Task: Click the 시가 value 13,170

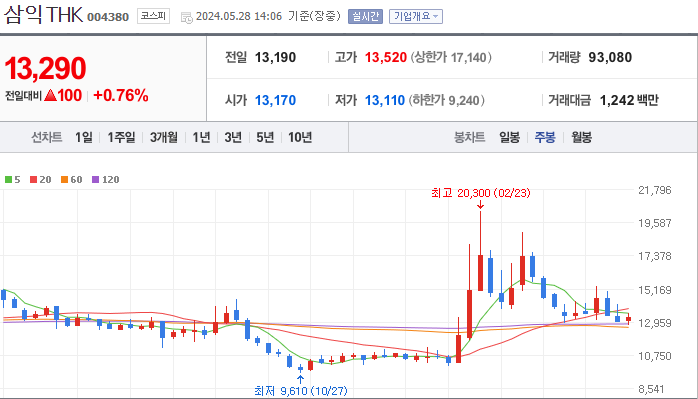Action: 275,100
